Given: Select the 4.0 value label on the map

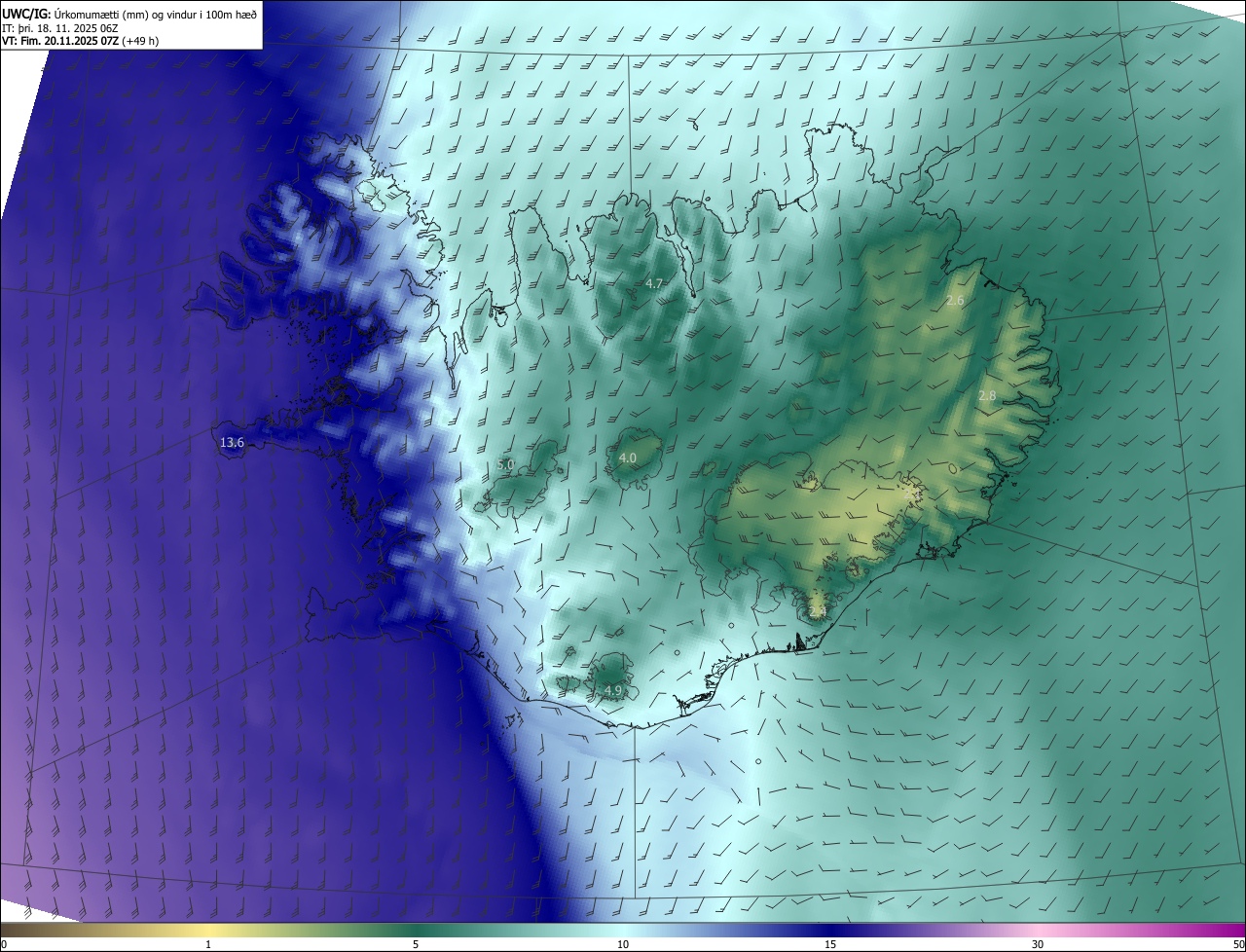Looking at the screenshot, I should [x=628, y=458].
